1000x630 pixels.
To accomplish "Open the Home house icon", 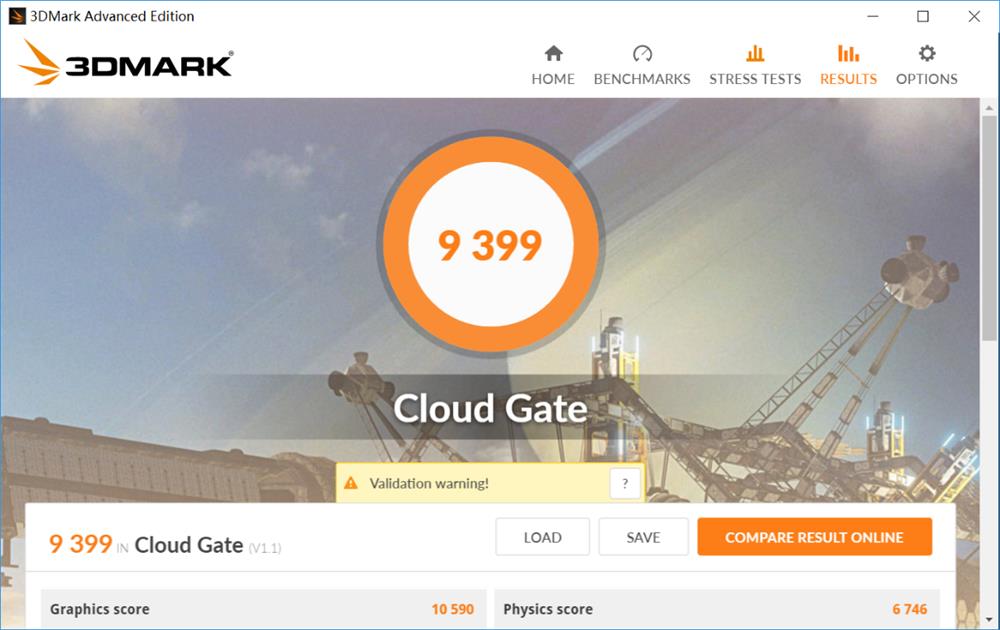I will coord(554,54).
